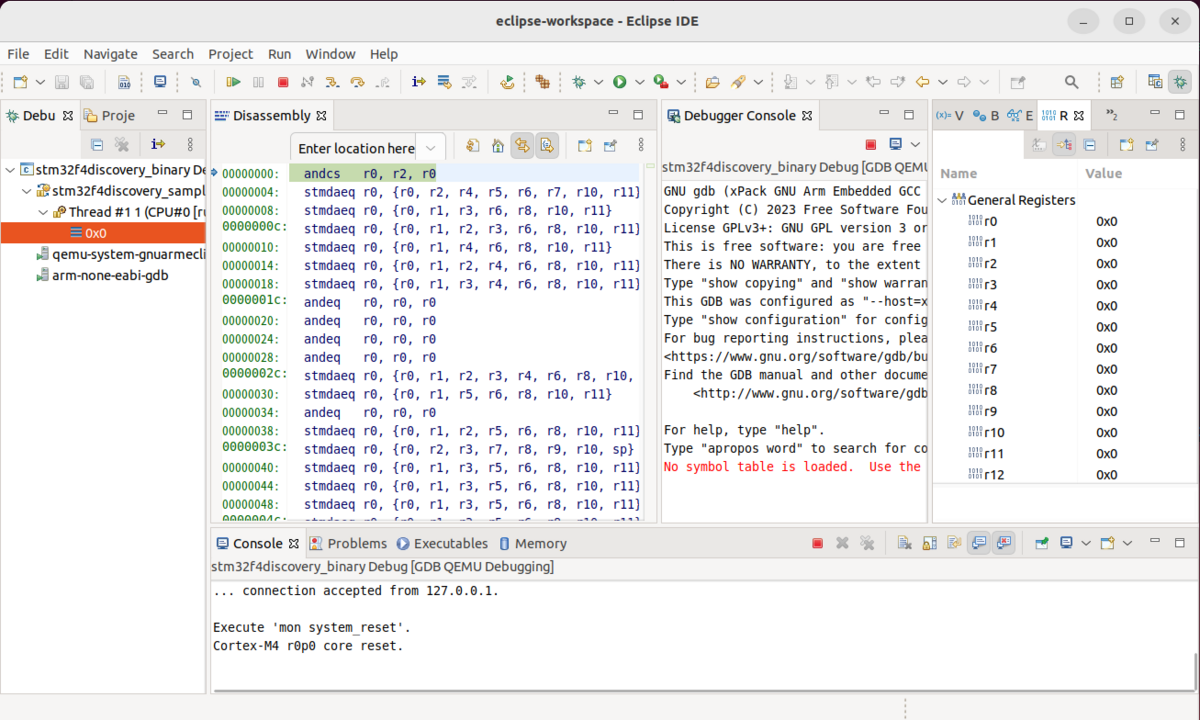Image resolution: width=1200 pixels, height=720 pixels.
Task: Terminate process from bottom Console toolbar
Action: coord(817,543)
